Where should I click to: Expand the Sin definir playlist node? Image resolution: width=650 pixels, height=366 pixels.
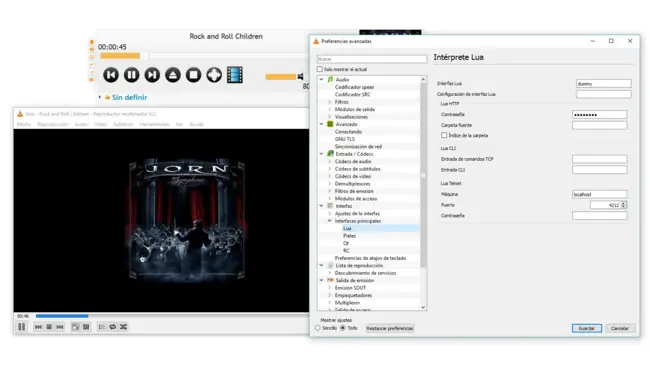pos(99,97)
